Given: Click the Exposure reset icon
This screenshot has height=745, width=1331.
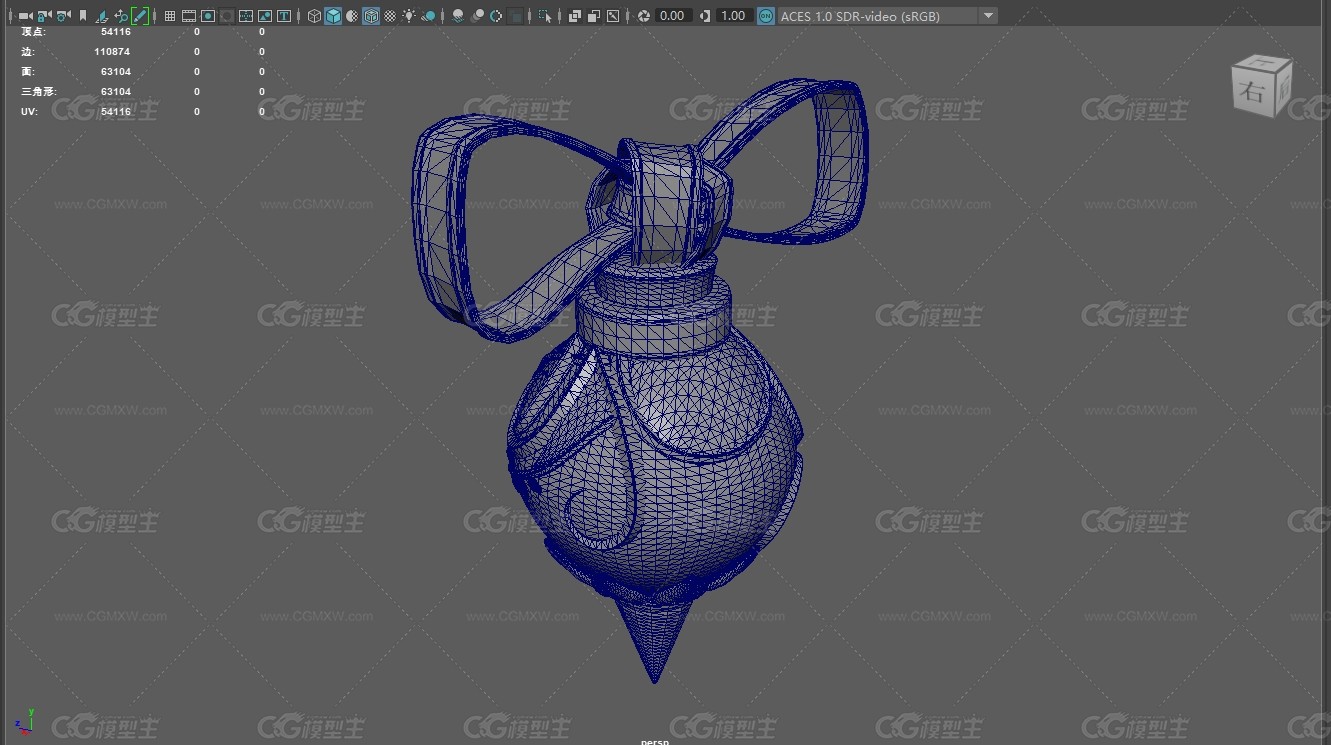Looking at the screenshot, I should click(x=643, y=16).
